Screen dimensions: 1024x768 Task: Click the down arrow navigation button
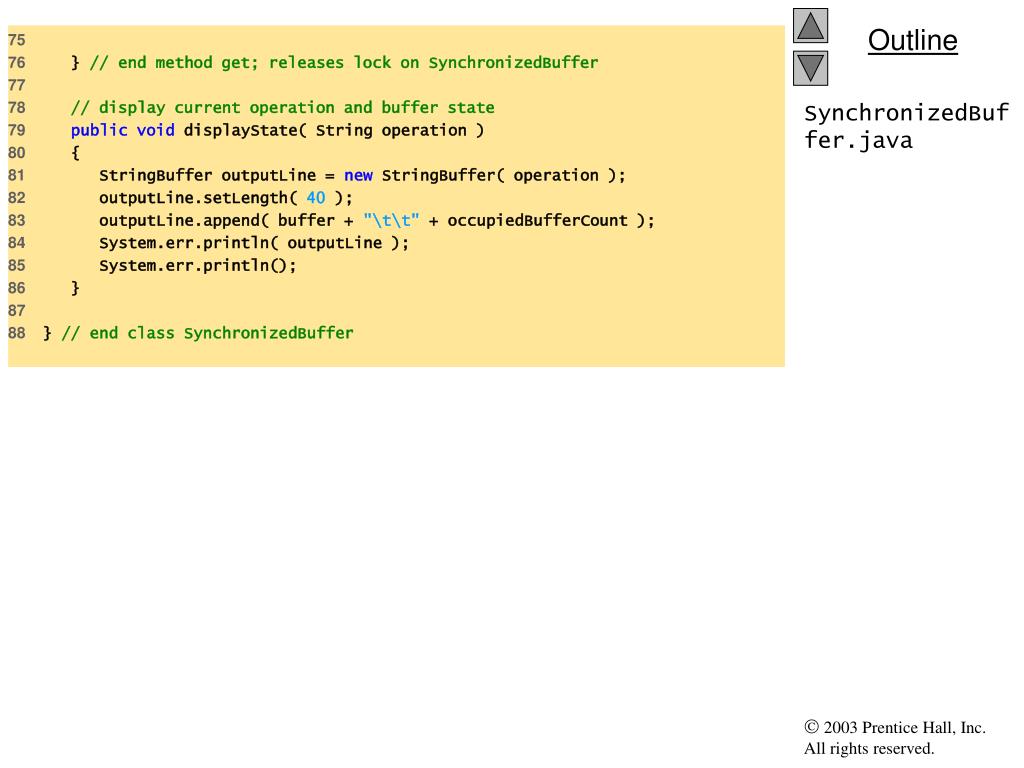[810, 69]
